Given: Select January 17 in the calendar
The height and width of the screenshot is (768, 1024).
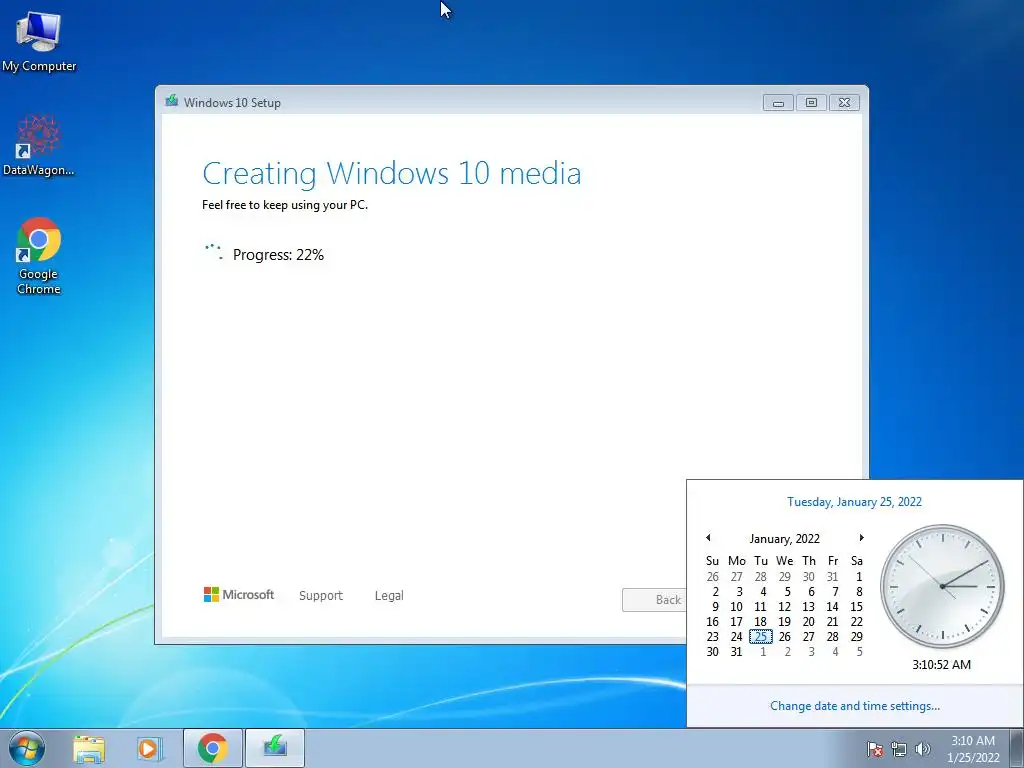Looking at the screenshot, I should [x=737, y=622].
